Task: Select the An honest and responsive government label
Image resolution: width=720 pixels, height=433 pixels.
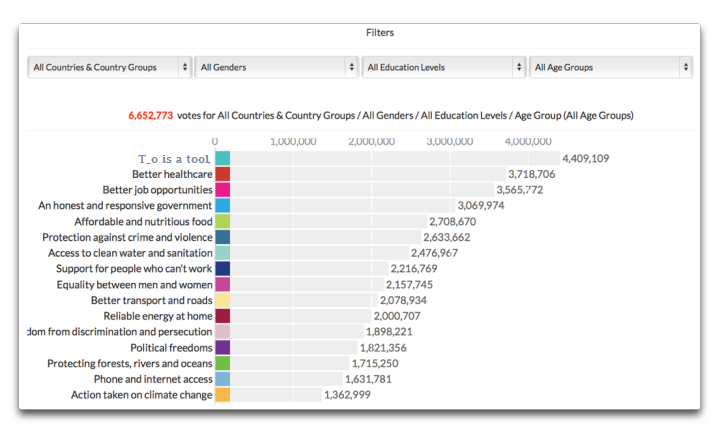Action: coord(125,205)
